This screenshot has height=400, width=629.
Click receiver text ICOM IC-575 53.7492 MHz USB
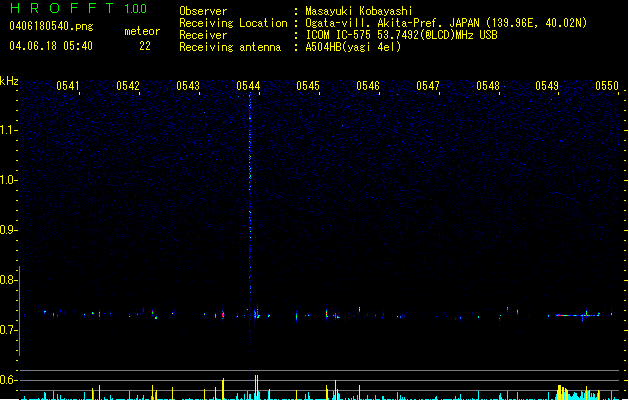tap(401, 35)
